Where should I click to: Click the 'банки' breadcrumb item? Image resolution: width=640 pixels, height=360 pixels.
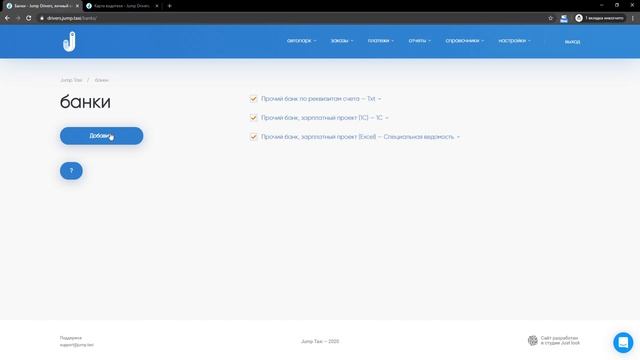point(102,80)
